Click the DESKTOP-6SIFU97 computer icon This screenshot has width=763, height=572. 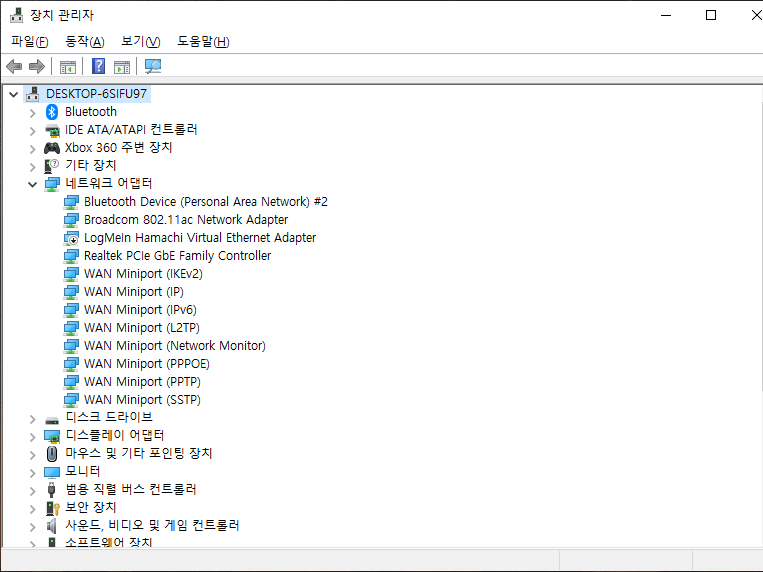(x=33, y=94)
